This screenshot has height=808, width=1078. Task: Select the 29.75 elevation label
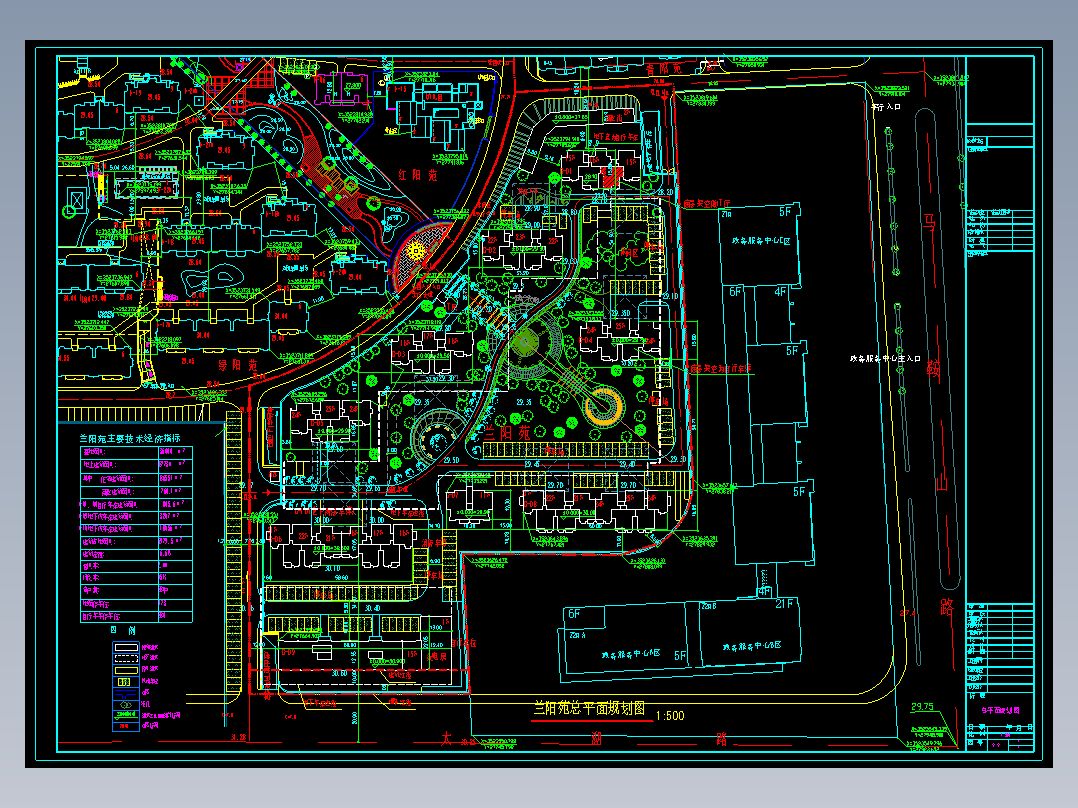coord(922,706)
